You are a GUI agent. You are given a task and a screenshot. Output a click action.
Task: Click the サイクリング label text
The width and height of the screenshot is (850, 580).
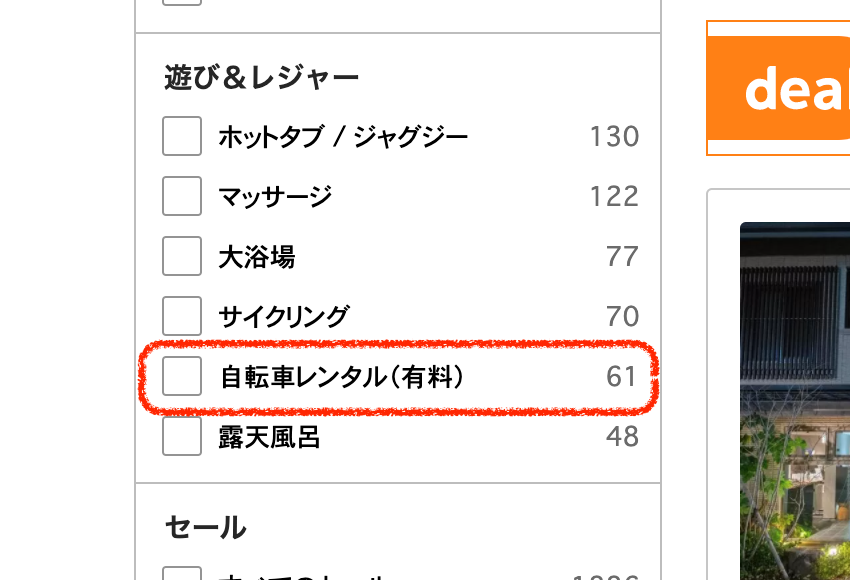[284, 317]
